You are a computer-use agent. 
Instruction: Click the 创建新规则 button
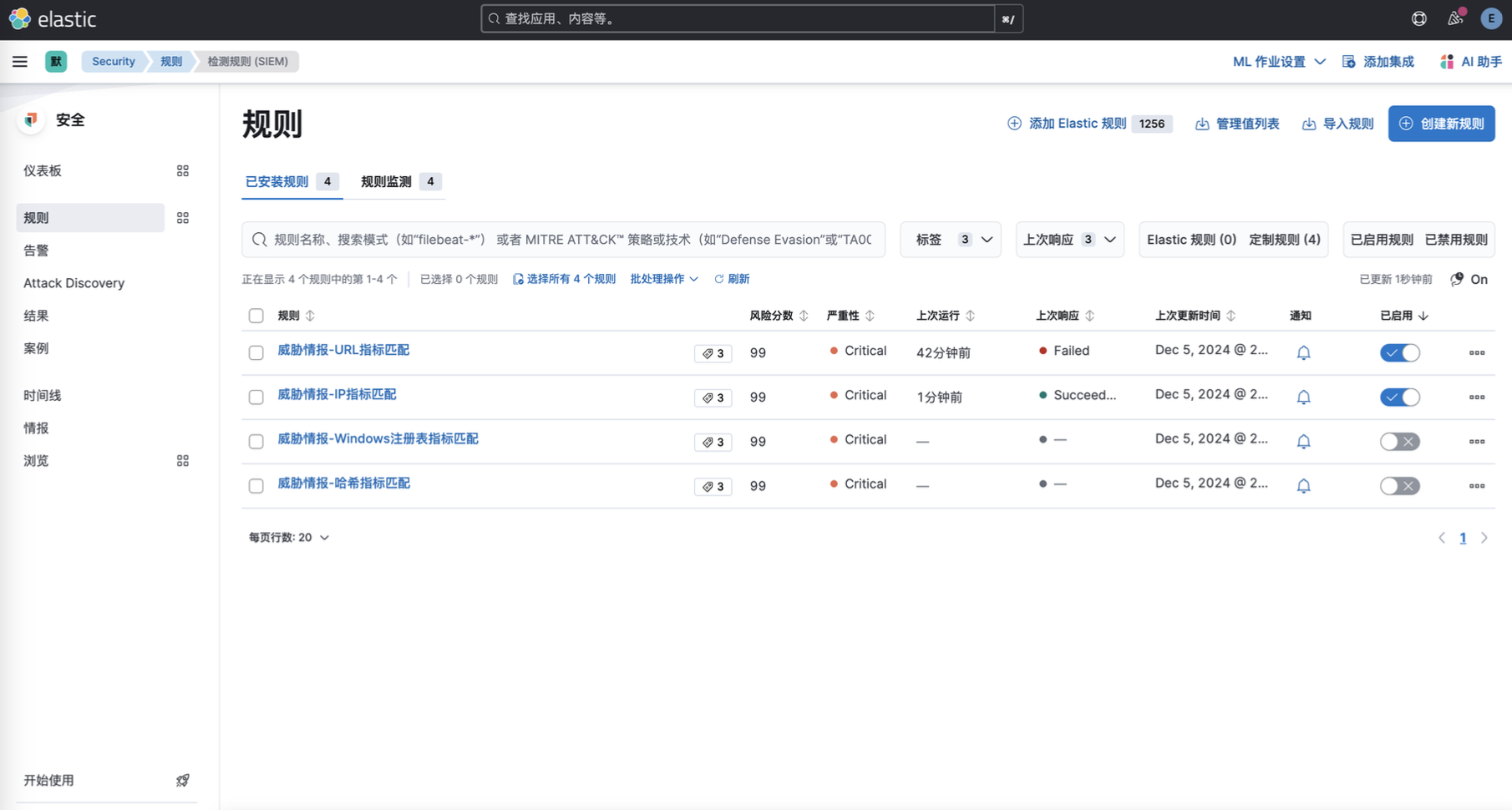pos(1442,124)
